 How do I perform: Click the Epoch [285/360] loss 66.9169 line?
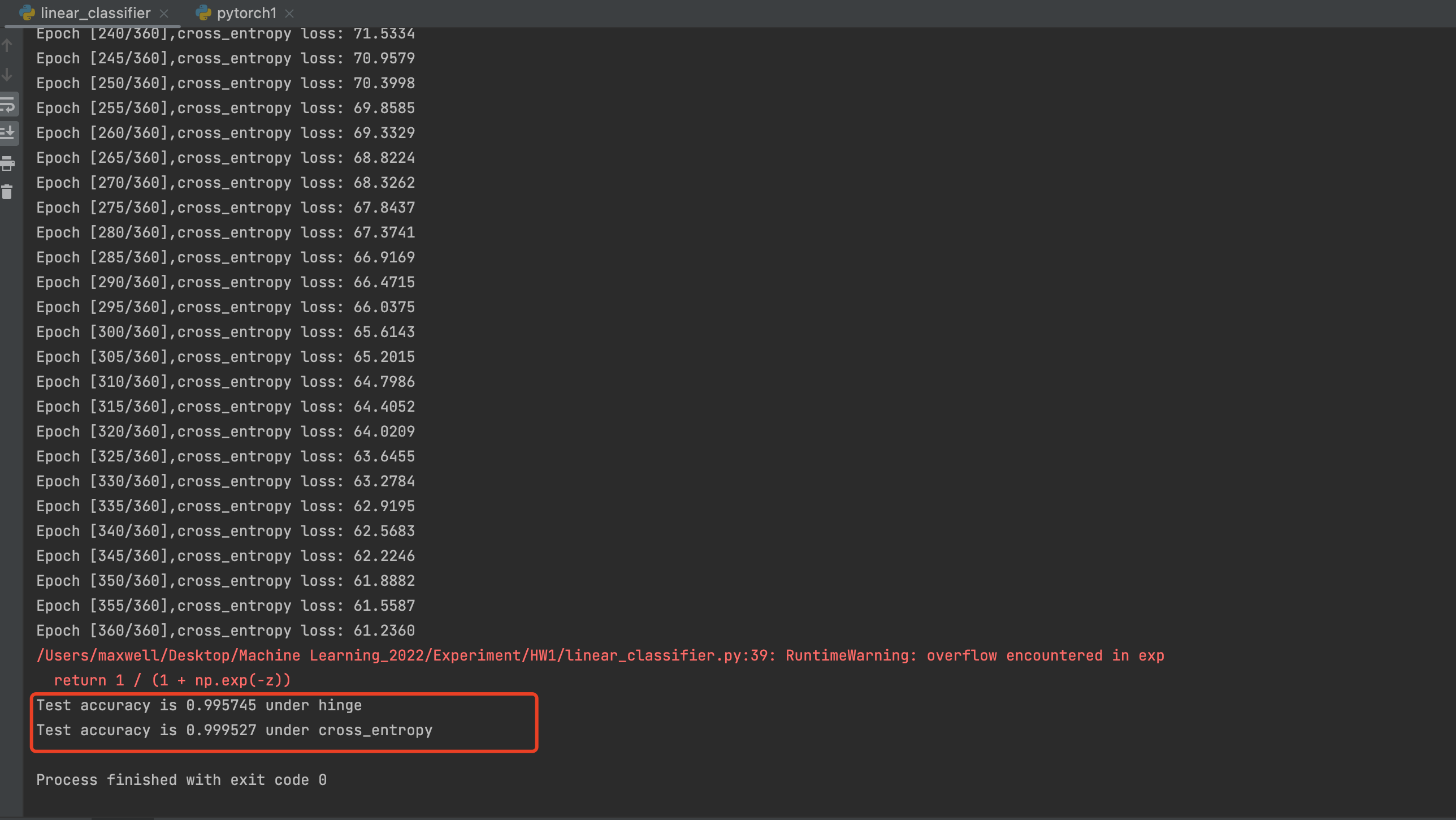226,257
